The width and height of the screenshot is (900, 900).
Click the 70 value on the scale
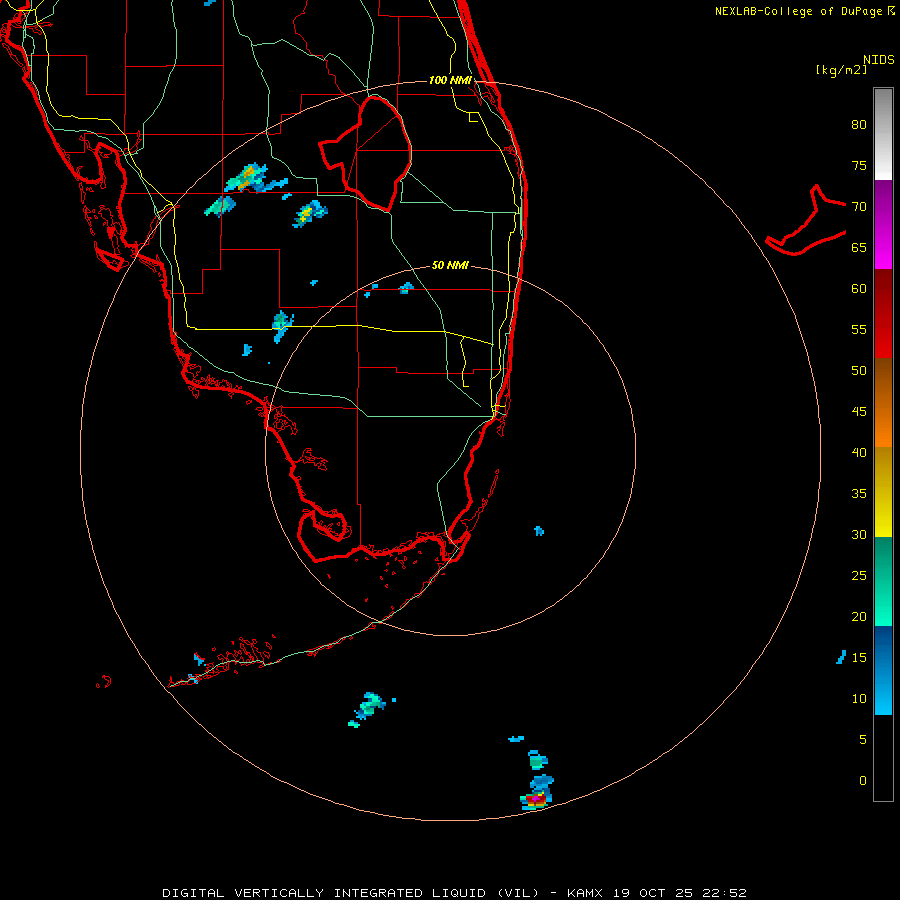pyautogui.click(x=859, y=207)
